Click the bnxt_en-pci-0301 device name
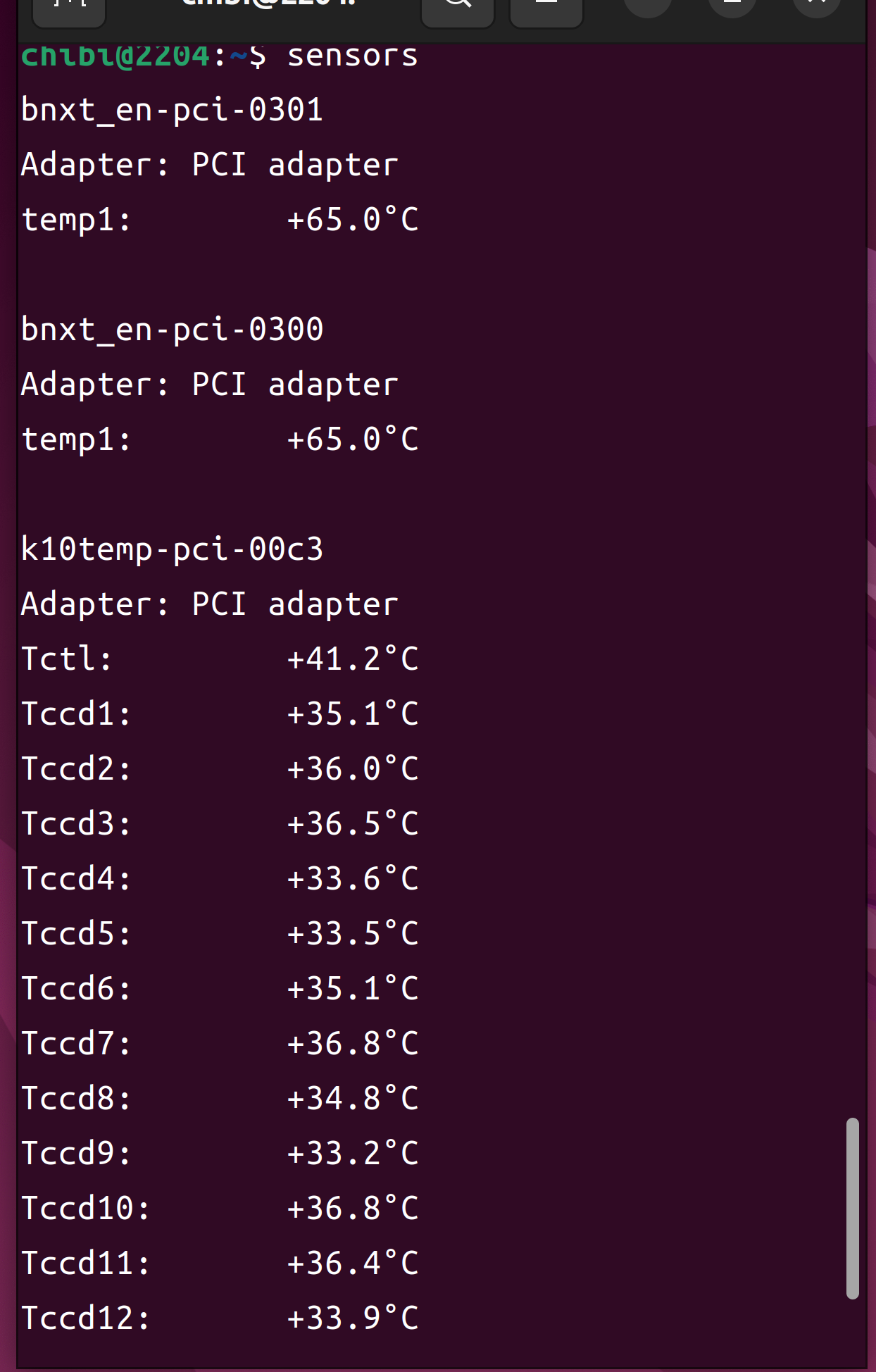 tap(172, 110)
